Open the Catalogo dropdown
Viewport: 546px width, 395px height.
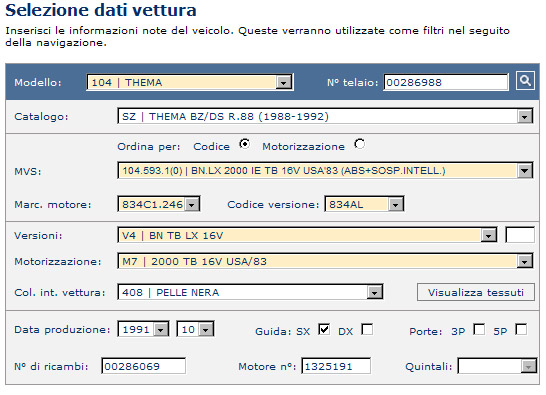pyautogui.click(x=325, y=116)
